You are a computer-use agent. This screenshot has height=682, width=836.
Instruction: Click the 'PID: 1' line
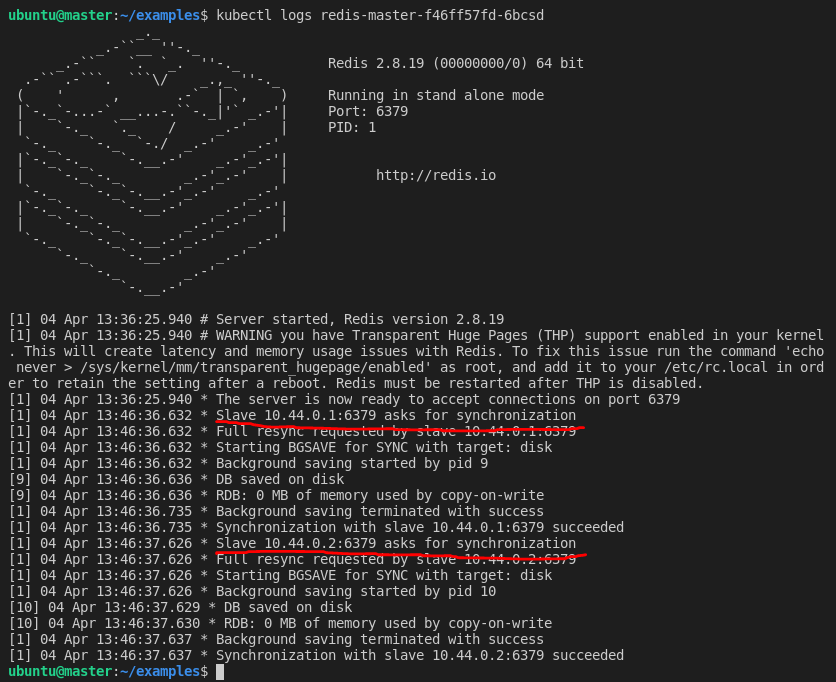352,127
